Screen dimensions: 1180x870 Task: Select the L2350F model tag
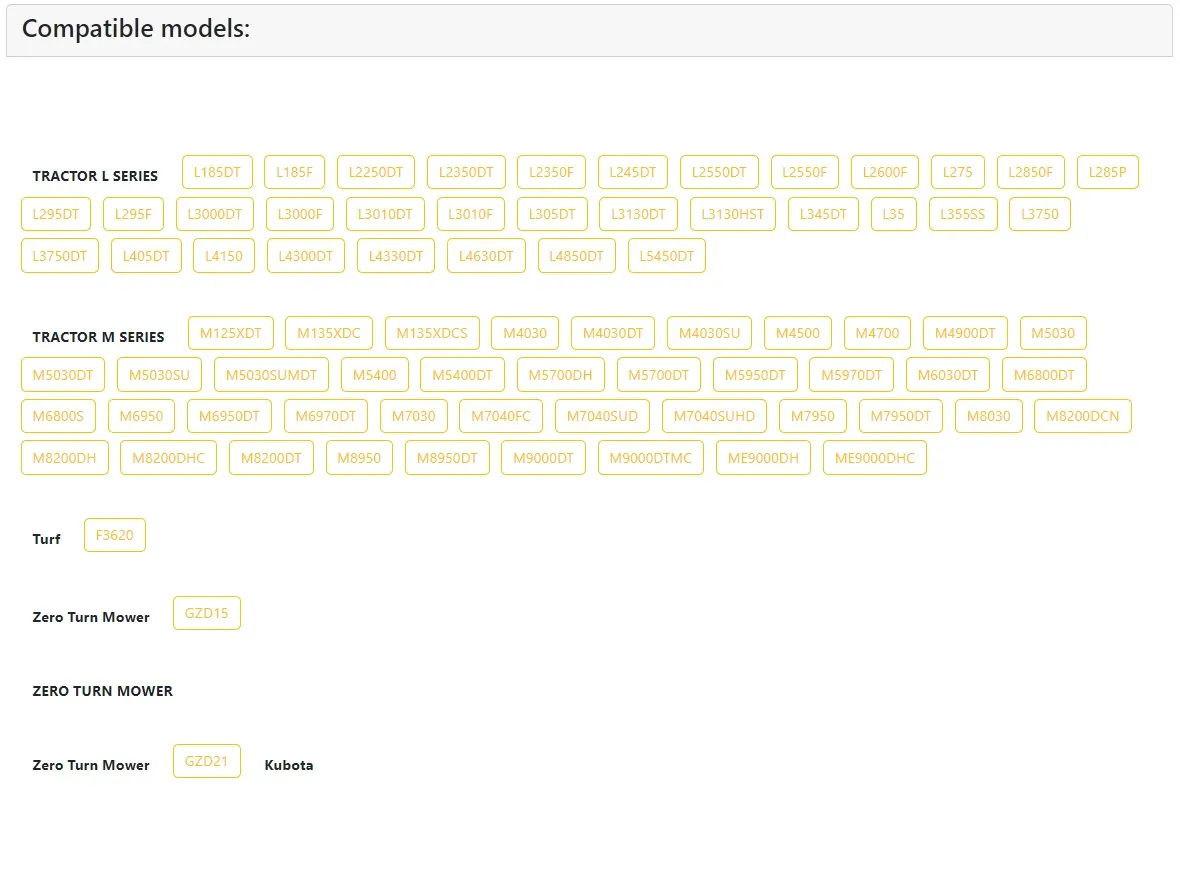(551, 172)
